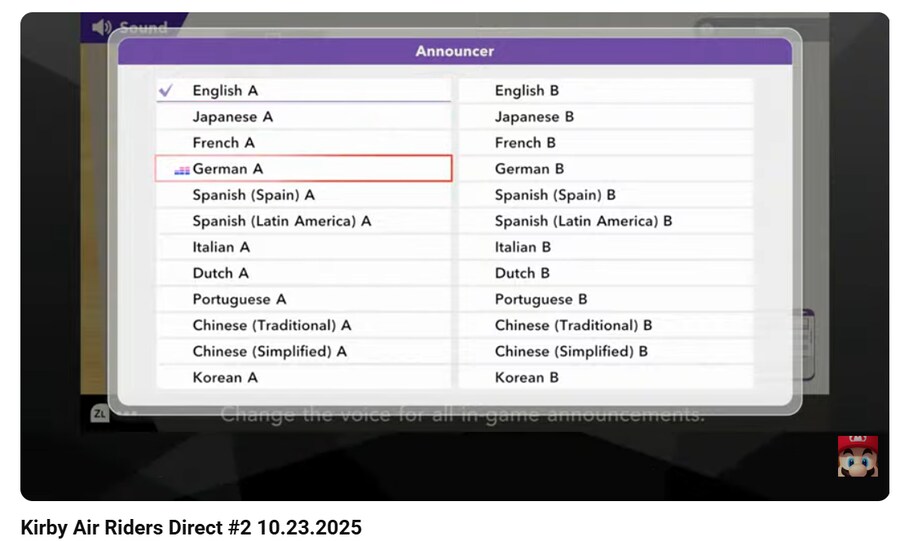This screenshot has height=541, width=900.
Task: Select Italian A announcer
Action: click(x=303, y=247)
